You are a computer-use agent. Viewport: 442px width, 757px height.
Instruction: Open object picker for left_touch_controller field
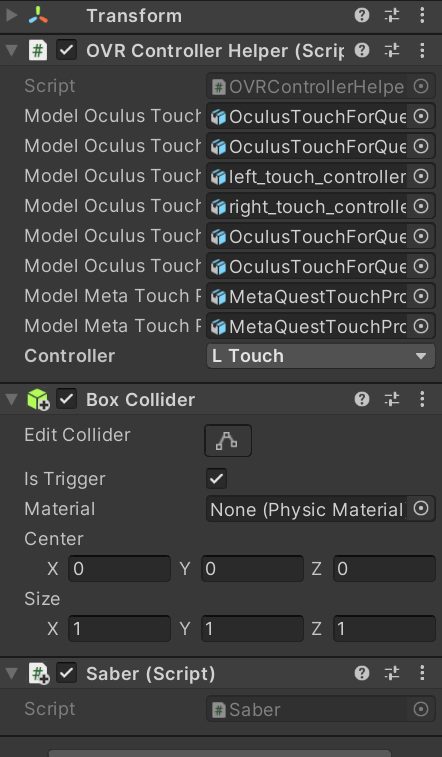coord(421,177)
